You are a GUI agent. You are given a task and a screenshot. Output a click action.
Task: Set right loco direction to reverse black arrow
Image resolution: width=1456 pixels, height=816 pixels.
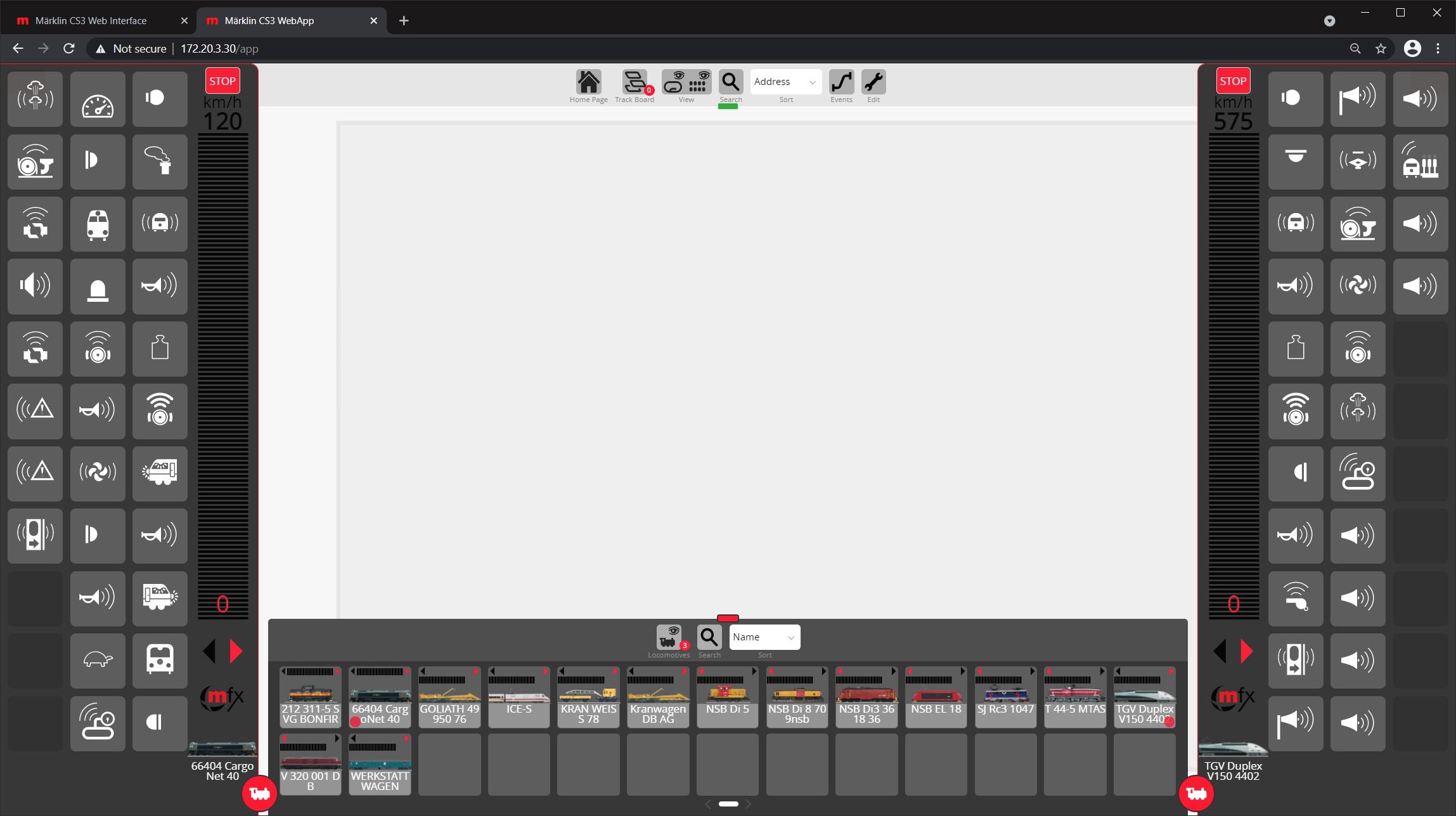[1220, 651]
